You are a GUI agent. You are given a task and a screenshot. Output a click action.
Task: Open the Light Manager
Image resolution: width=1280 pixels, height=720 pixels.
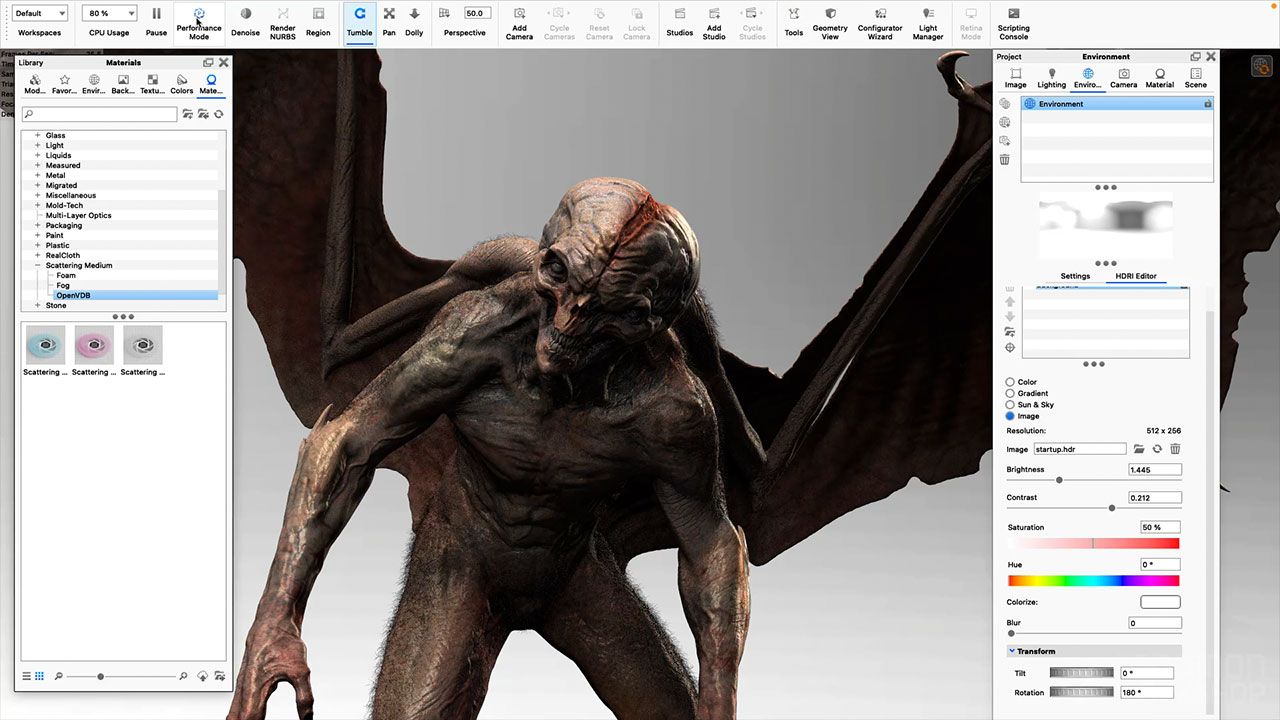pos(928,15)
